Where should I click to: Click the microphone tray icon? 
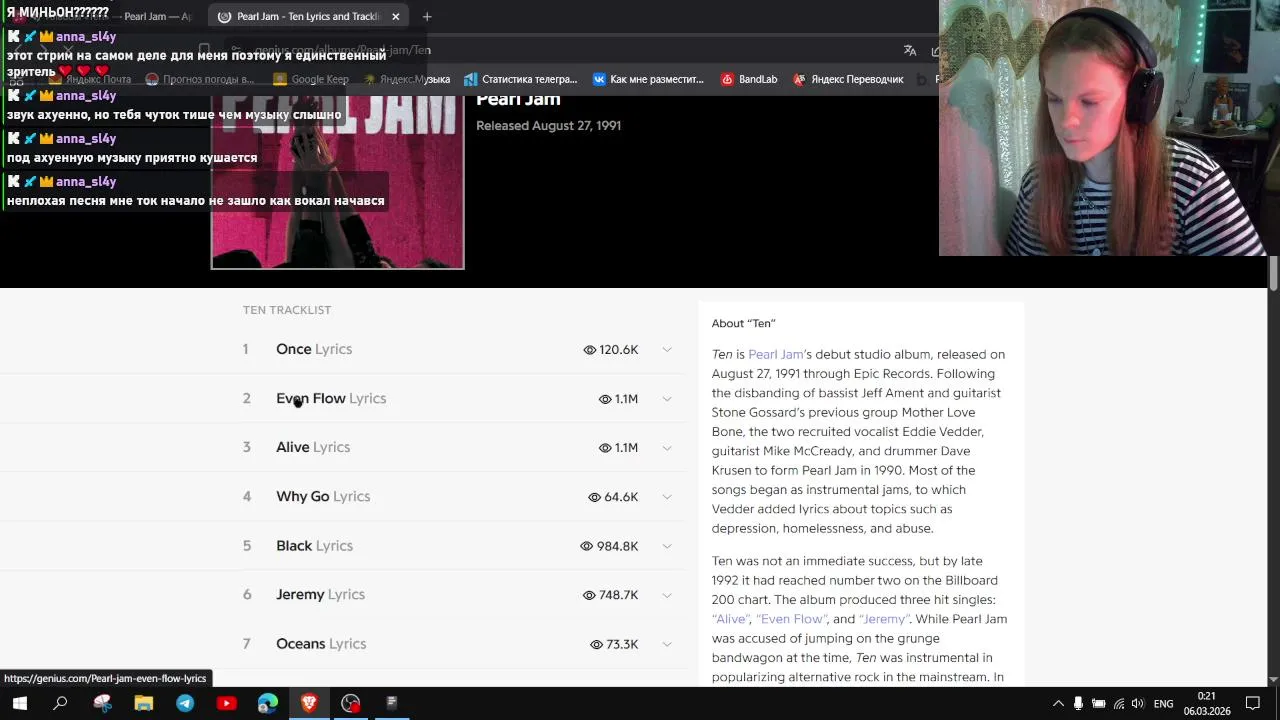(x=1078, y=704)
